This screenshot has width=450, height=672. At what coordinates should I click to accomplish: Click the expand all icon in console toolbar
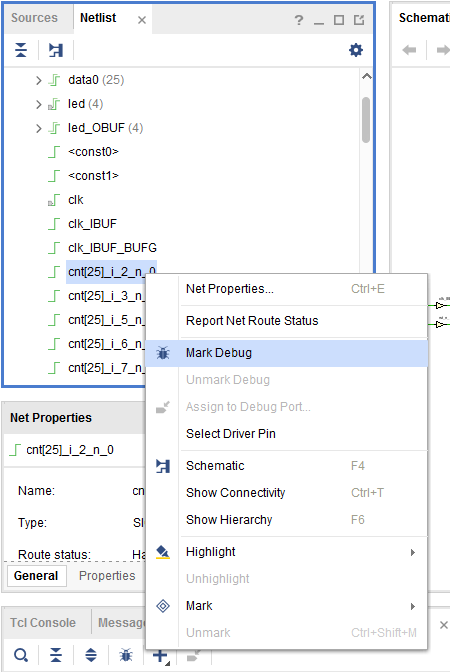91,655
